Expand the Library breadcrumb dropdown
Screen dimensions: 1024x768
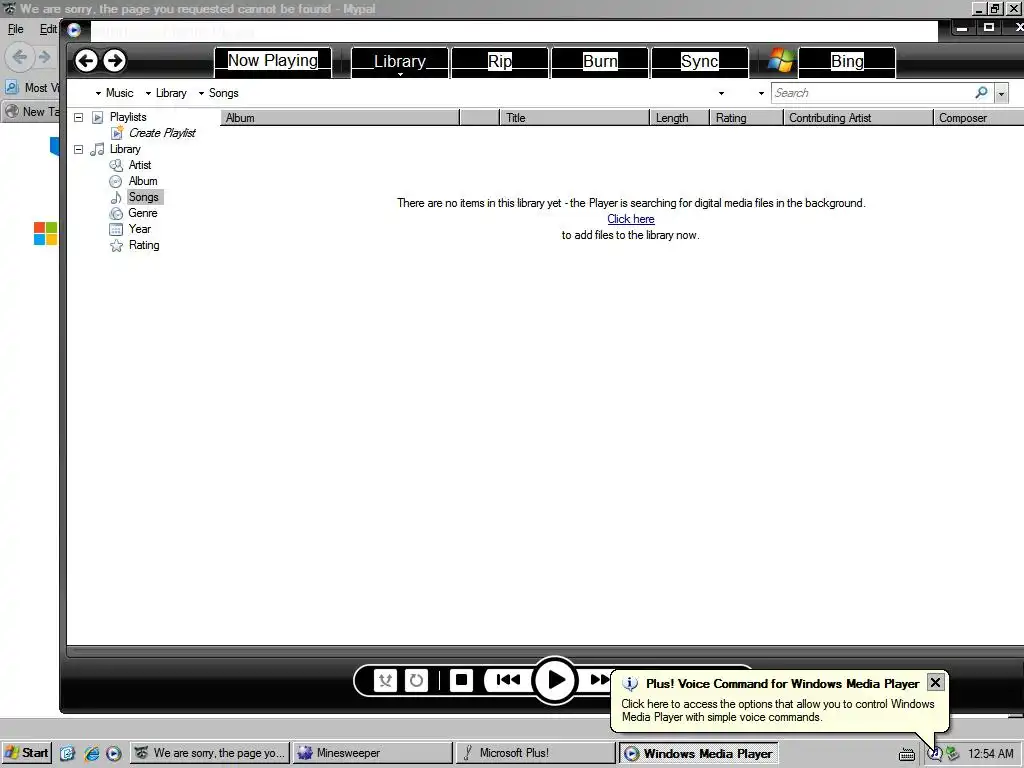[x=148, y=93]
